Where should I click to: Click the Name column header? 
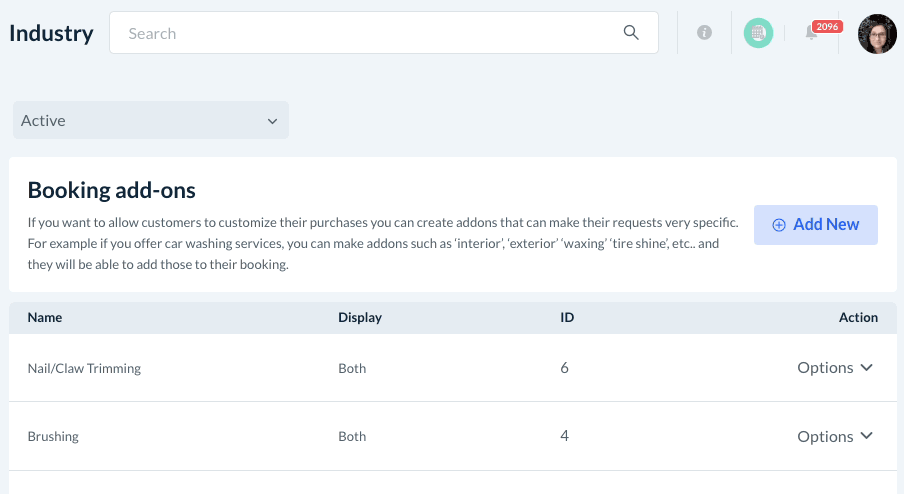(x=45, y=318)
